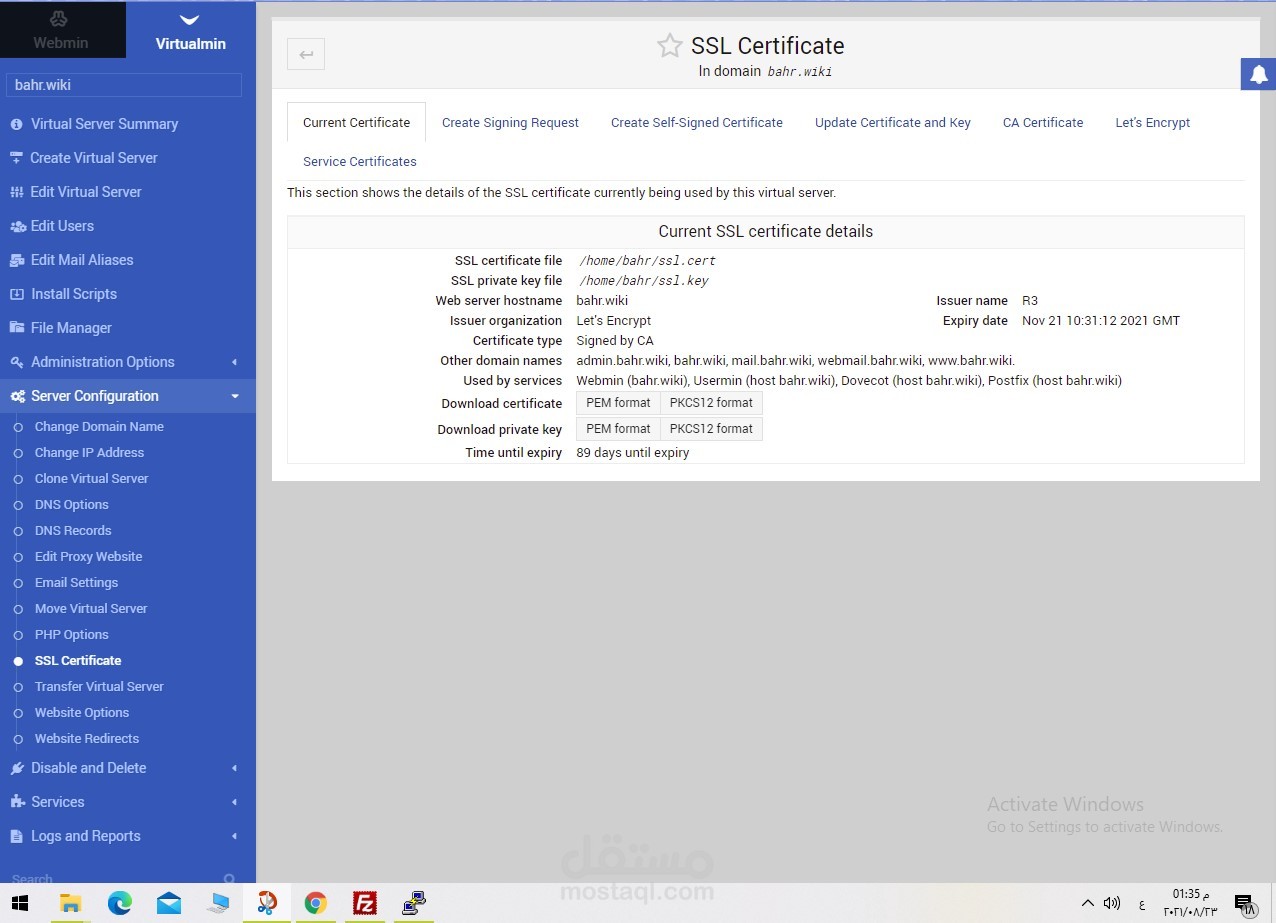This screenshot has width=1276, height=923.
Task: Click the back arrow button
Action: click(306, 54)
